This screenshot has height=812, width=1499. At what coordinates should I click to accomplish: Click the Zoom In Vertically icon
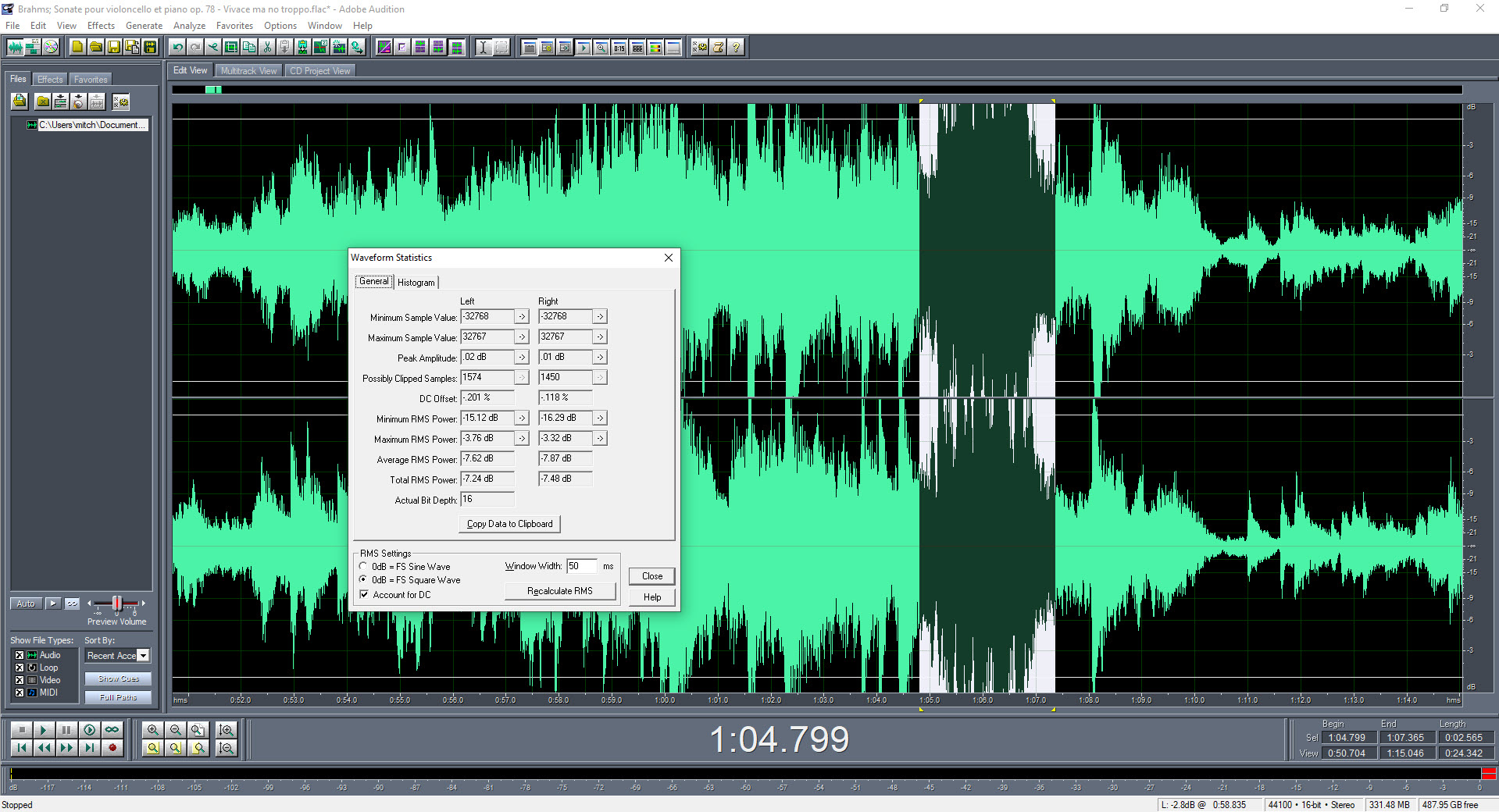pyautogui.click(x=227, y=730)
